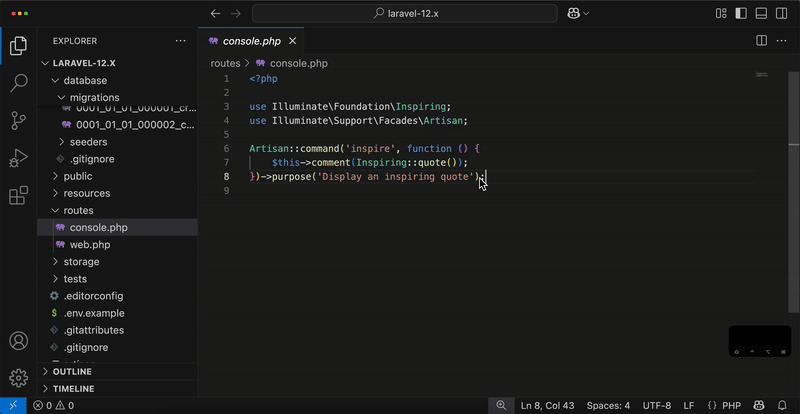The image size is (800, 414).
Task: Toggle the bottom panel
Action: point(761,14)
